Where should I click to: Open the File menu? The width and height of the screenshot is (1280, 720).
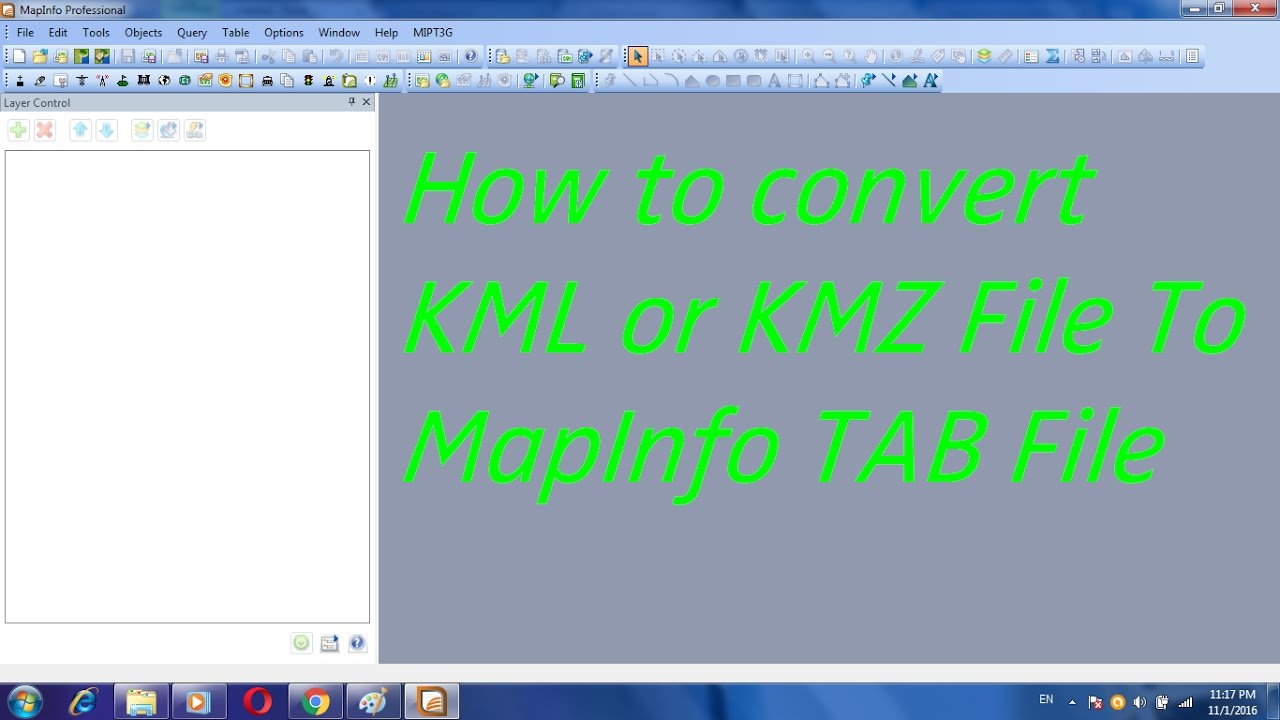25,32
